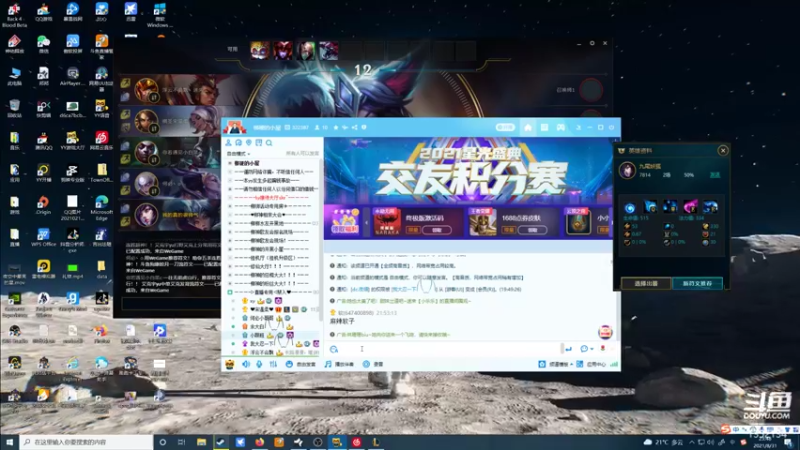Click the send-enter arrow icon of chat input
This screenshot has height=450, width=800.
(568, 349)
